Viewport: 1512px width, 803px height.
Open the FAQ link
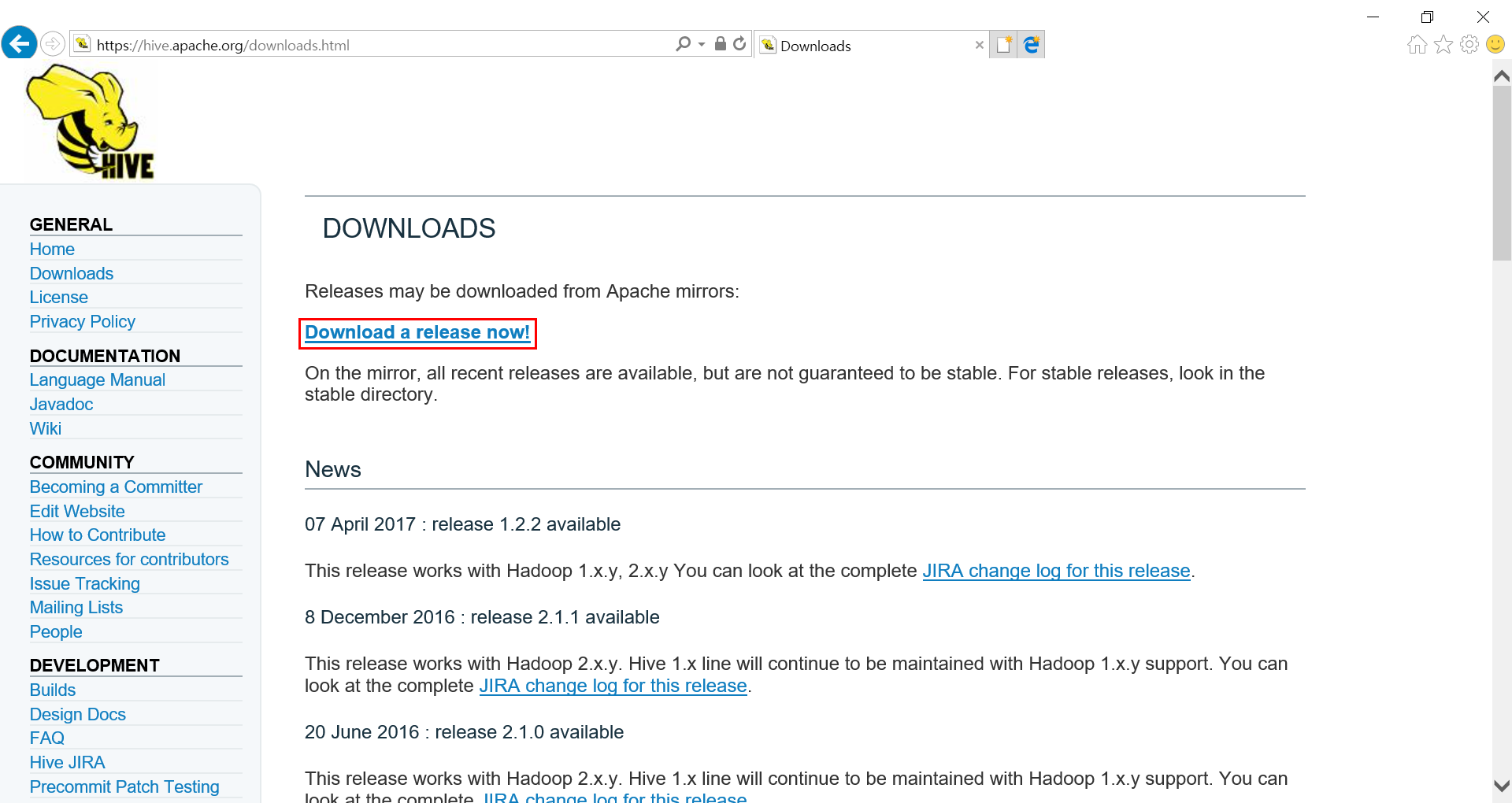pyautogui.click(x=47, y=738)
